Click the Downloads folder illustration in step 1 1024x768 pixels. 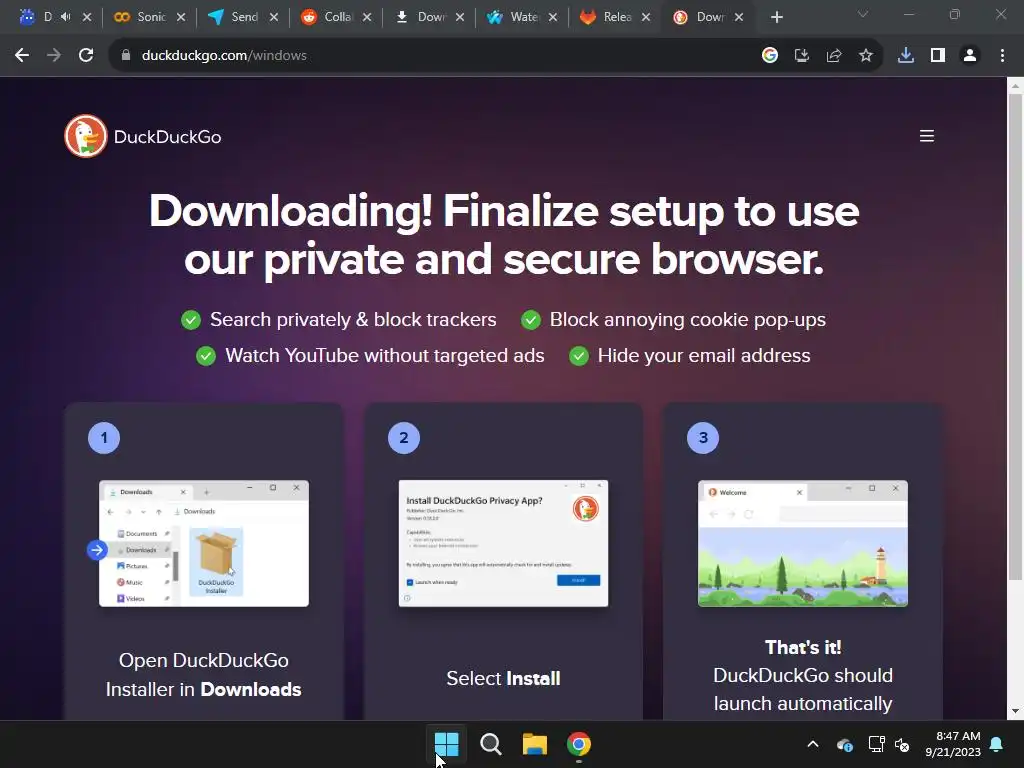pos(204,543)
